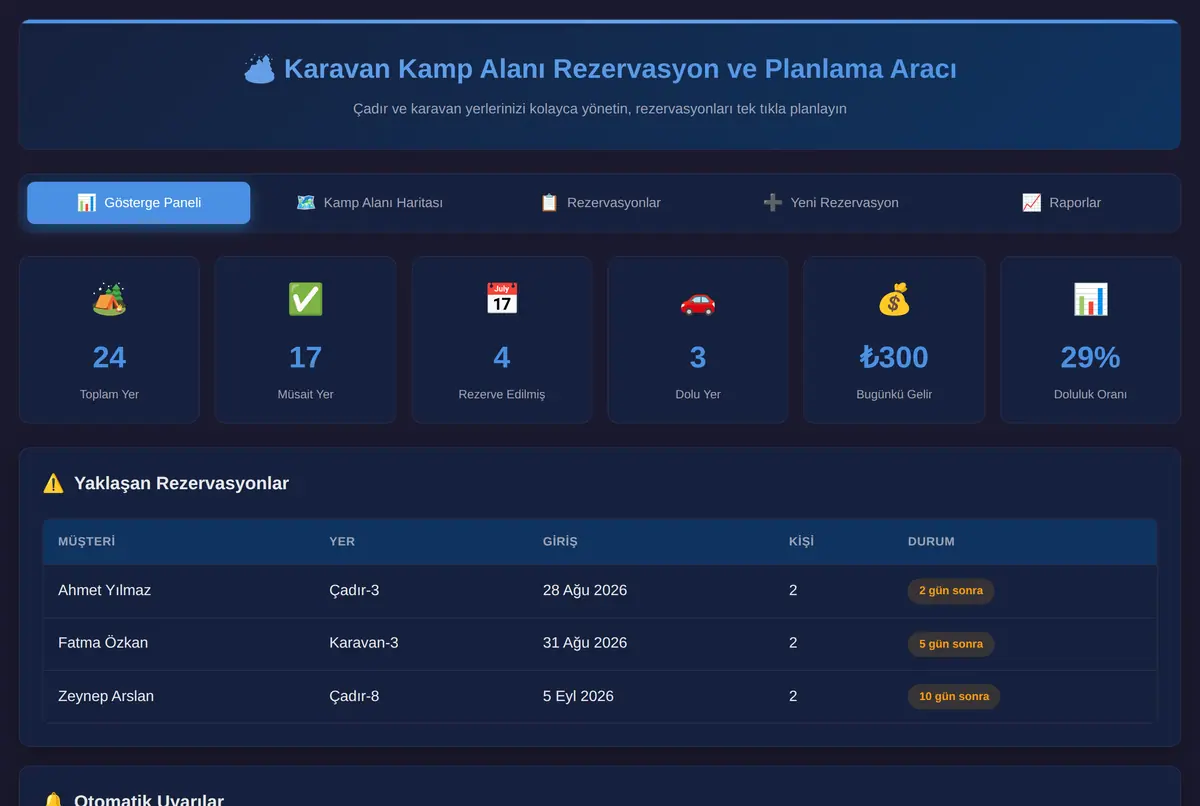Click the MÜŞTERİ column header
The width and height of the screenshot is (1200, 806).
coord(87,542)
